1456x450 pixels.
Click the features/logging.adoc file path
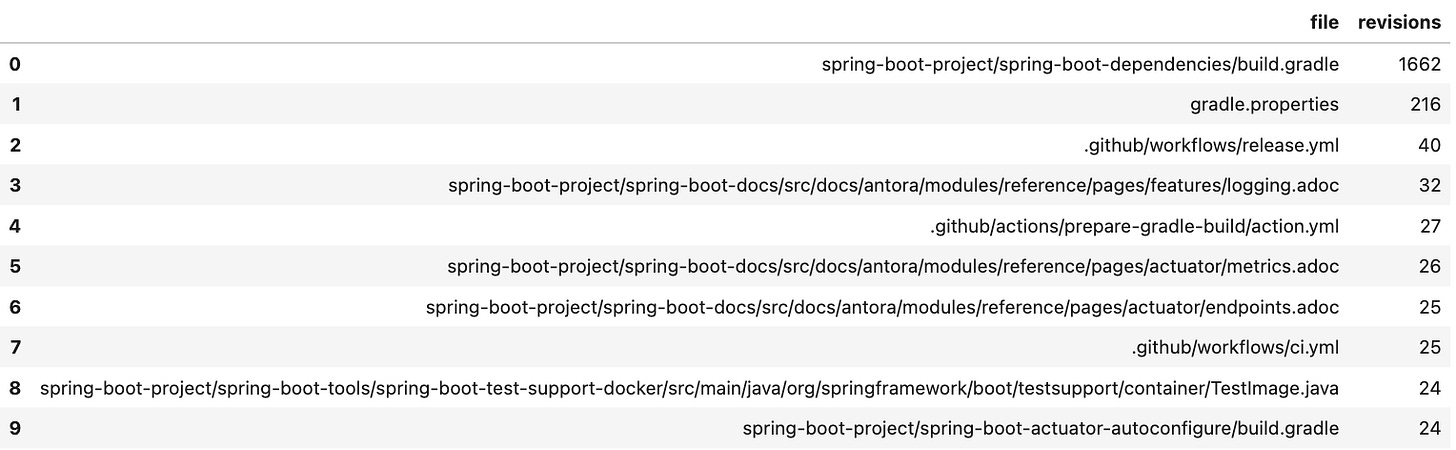tap(894, 186)
